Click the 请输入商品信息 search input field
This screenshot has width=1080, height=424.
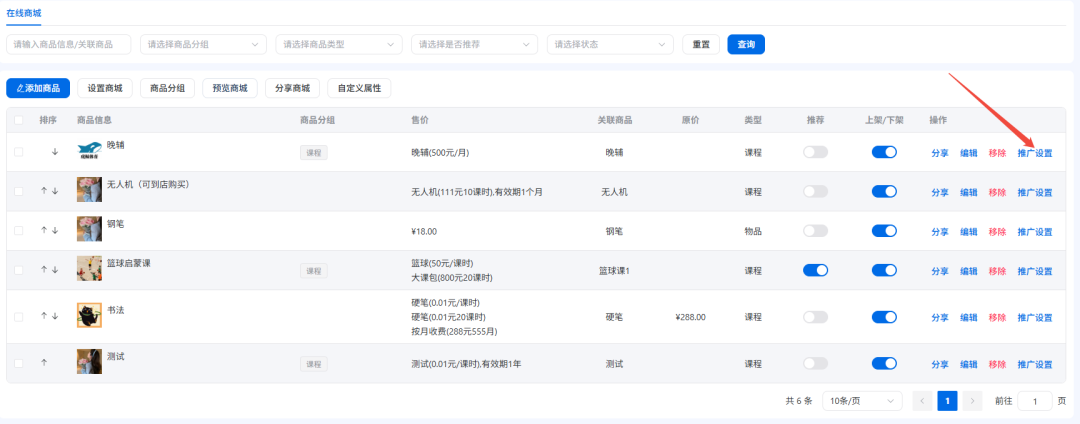(68, 44)
